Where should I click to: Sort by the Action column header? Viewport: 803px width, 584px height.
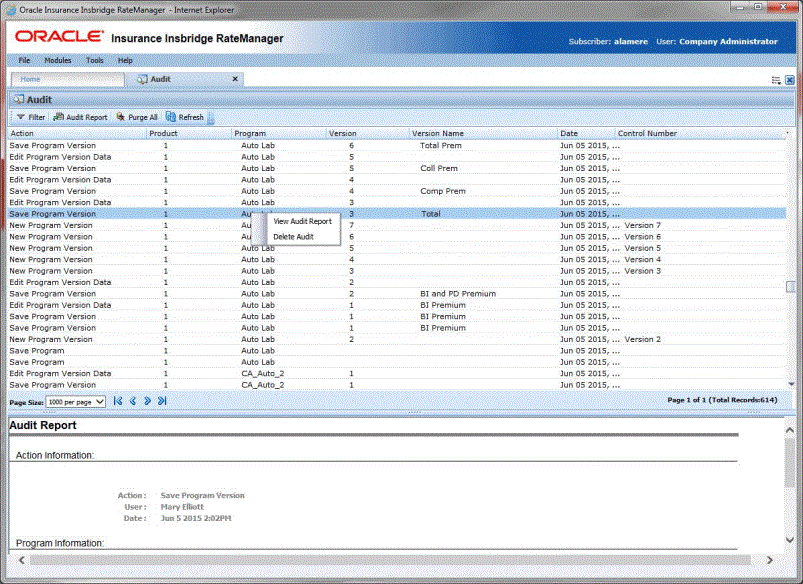(x=22, y=133)
